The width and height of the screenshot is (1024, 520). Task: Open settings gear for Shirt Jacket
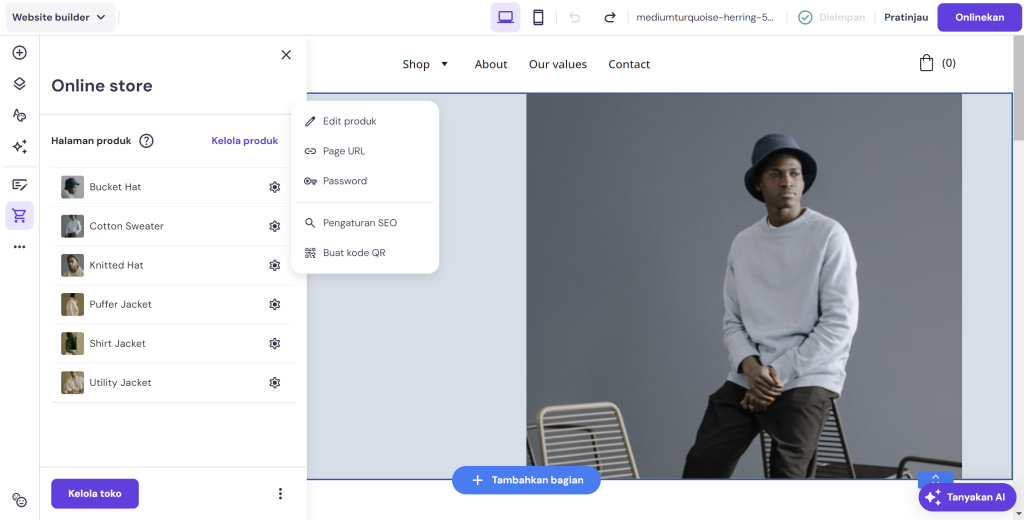coord(274,344)
